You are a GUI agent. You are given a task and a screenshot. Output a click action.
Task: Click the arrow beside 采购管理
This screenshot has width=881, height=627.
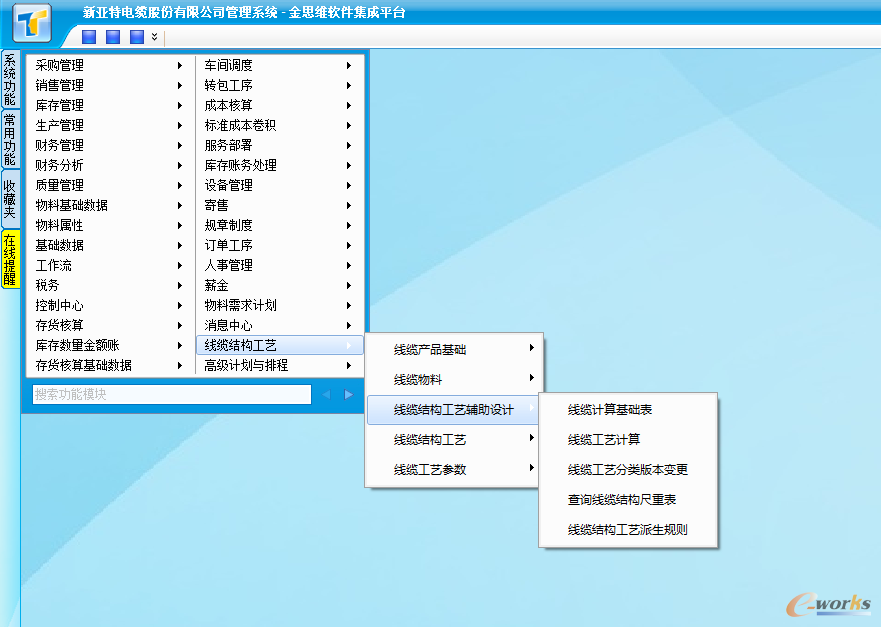[180, 65]
